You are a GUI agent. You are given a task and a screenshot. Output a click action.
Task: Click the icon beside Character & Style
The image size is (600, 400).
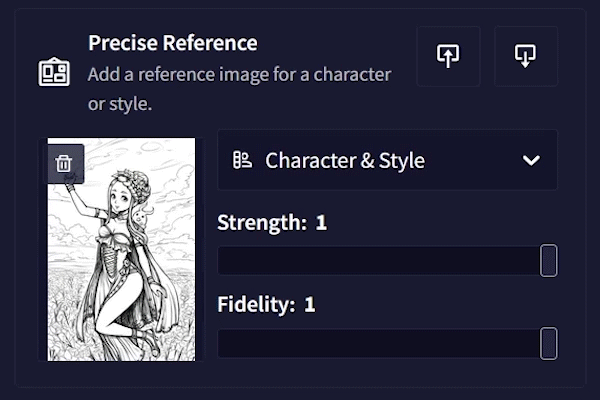click(x=242, y=160)
